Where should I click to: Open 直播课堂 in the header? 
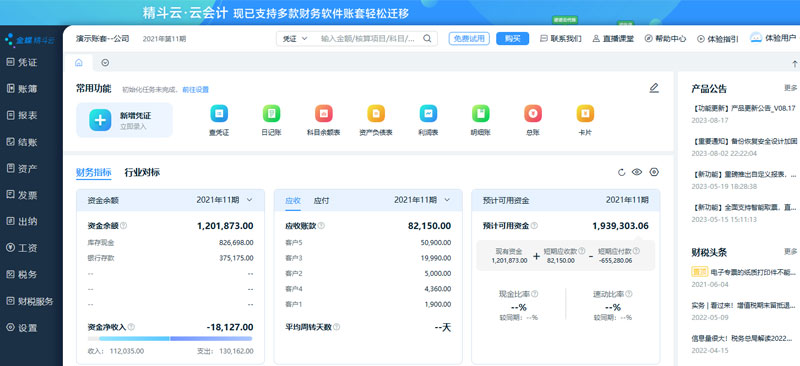click(613, 38)
